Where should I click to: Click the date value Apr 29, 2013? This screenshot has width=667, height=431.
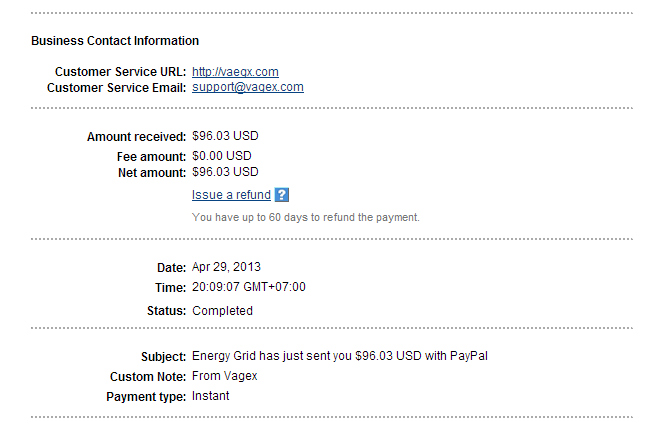click(226, 267)
